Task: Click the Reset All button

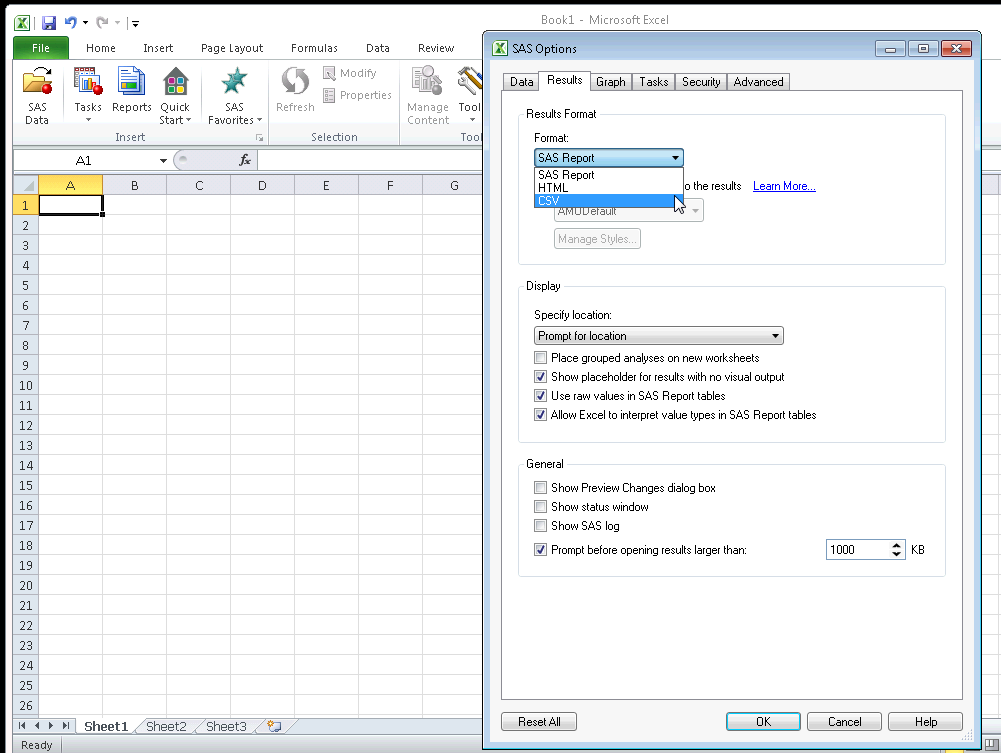Action: point(538,721)
